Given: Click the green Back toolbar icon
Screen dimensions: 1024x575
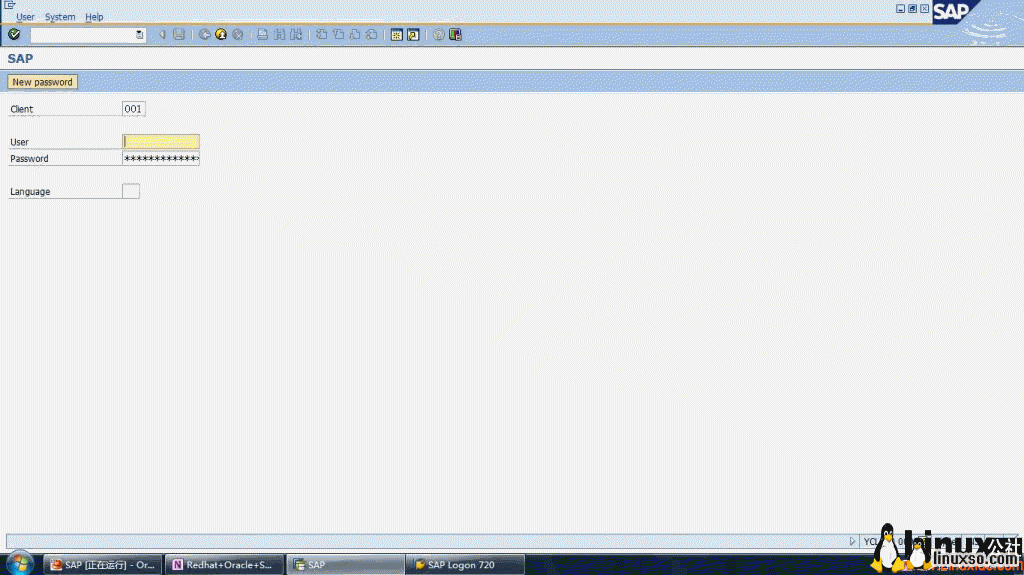Looking at the screenshot, I should tap(204, 35).
